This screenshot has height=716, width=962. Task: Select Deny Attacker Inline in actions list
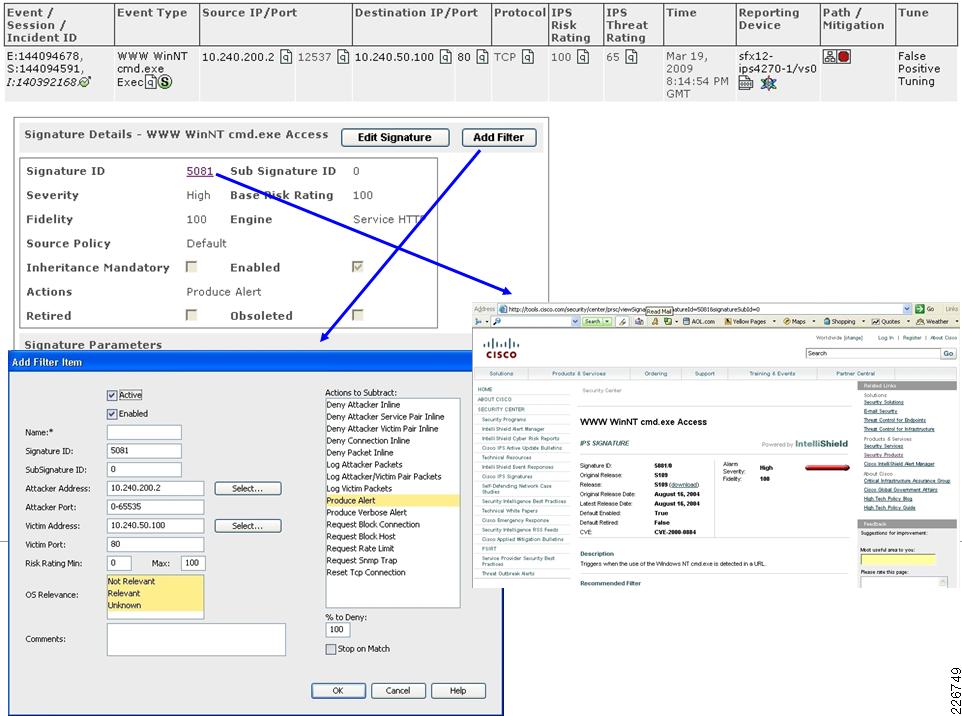tap(363, 405)
